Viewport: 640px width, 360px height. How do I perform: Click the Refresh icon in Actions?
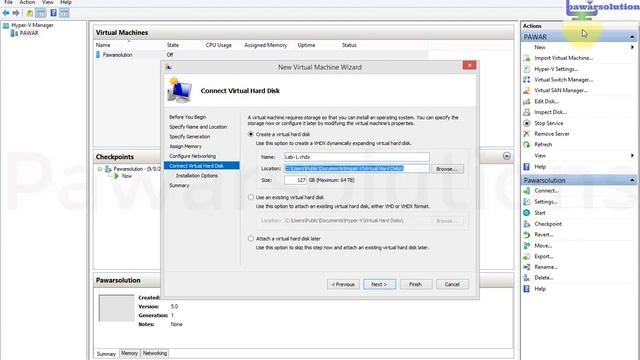(x=527, y=144)
